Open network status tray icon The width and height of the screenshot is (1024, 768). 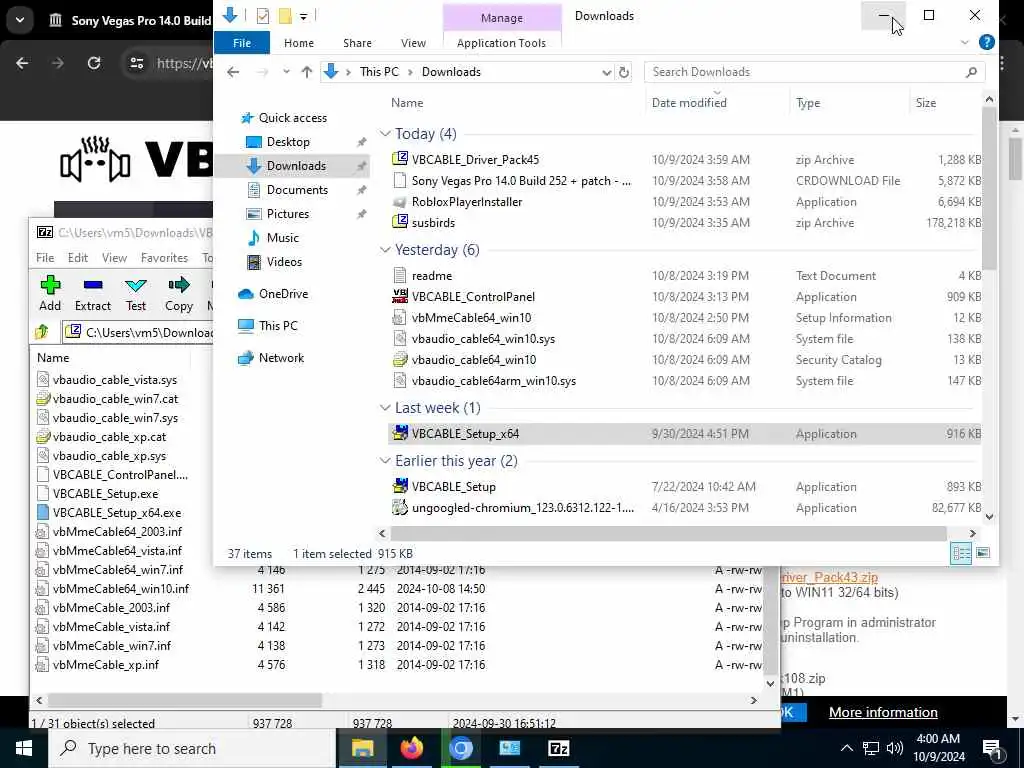coord(870,748)
